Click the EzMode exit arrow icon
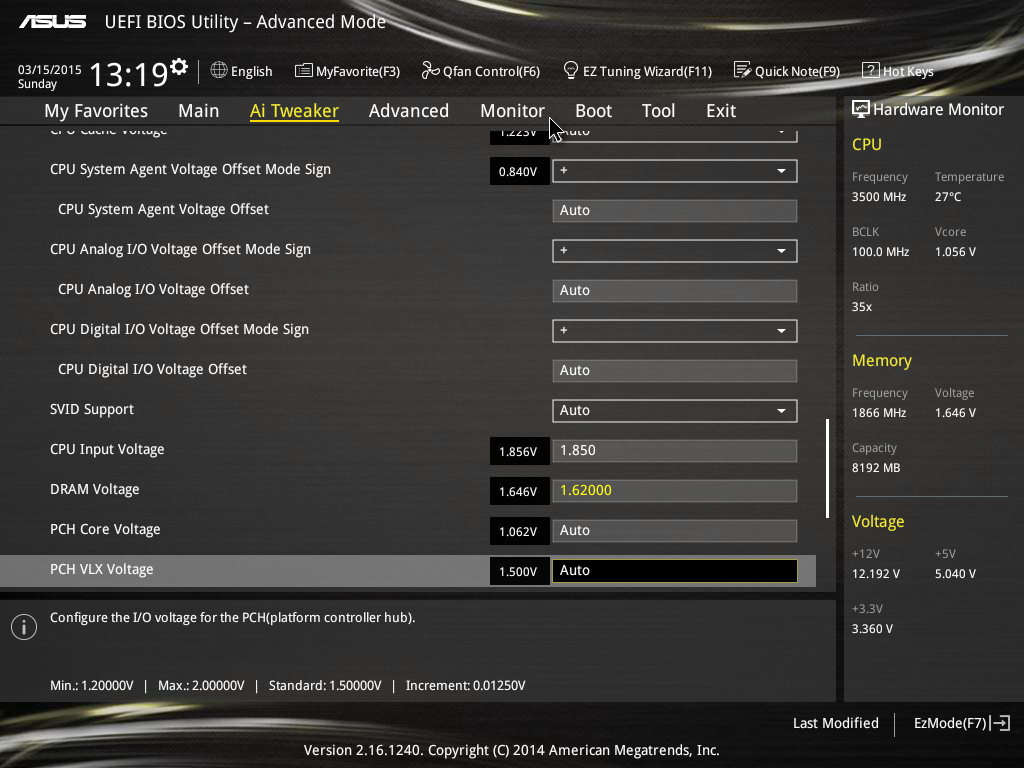Screen dimensions: 1024x768 click(1000, 723)
